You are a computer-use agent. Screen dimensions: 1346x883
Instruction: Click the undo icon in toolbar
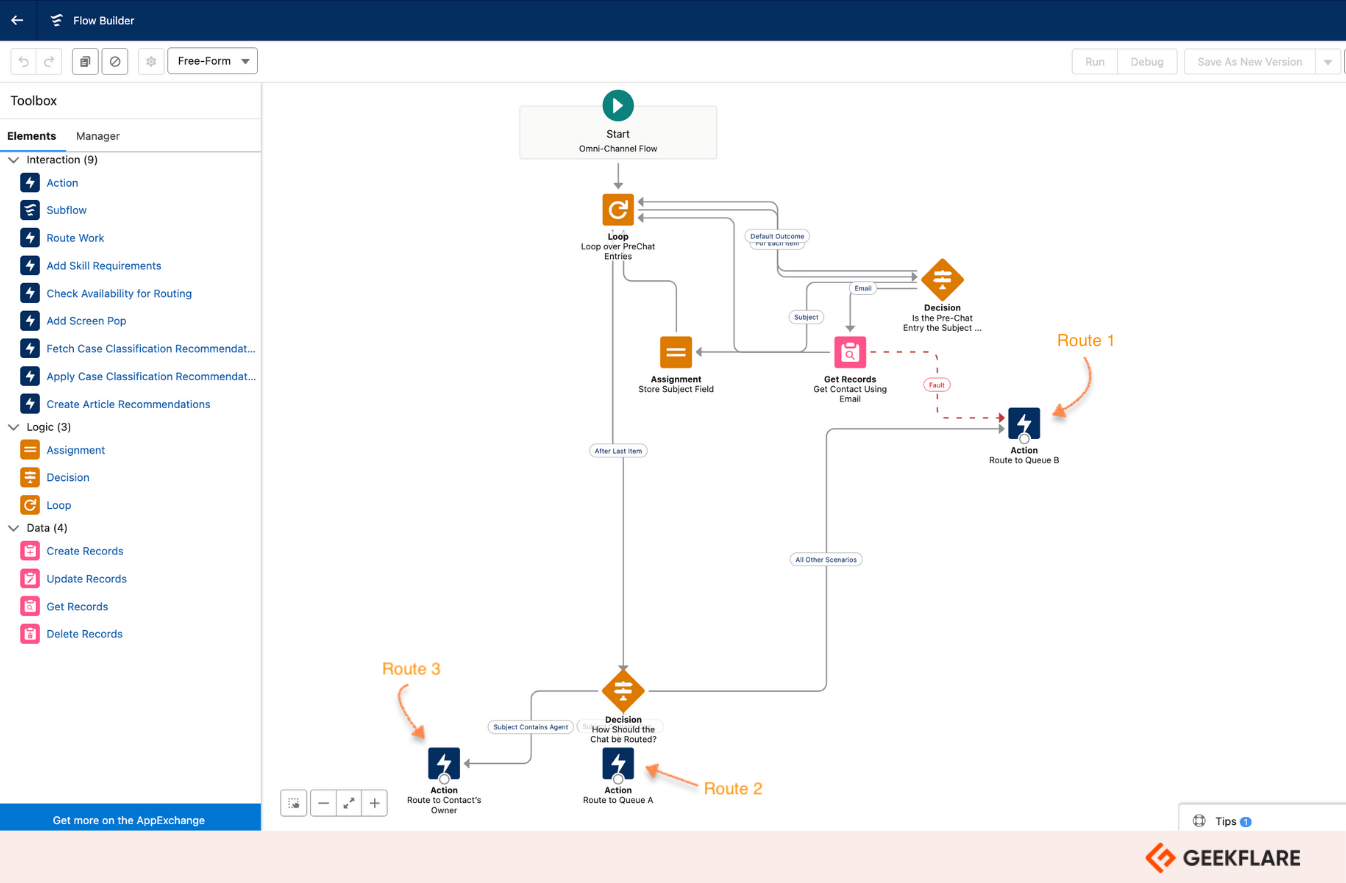click(24, 62)
